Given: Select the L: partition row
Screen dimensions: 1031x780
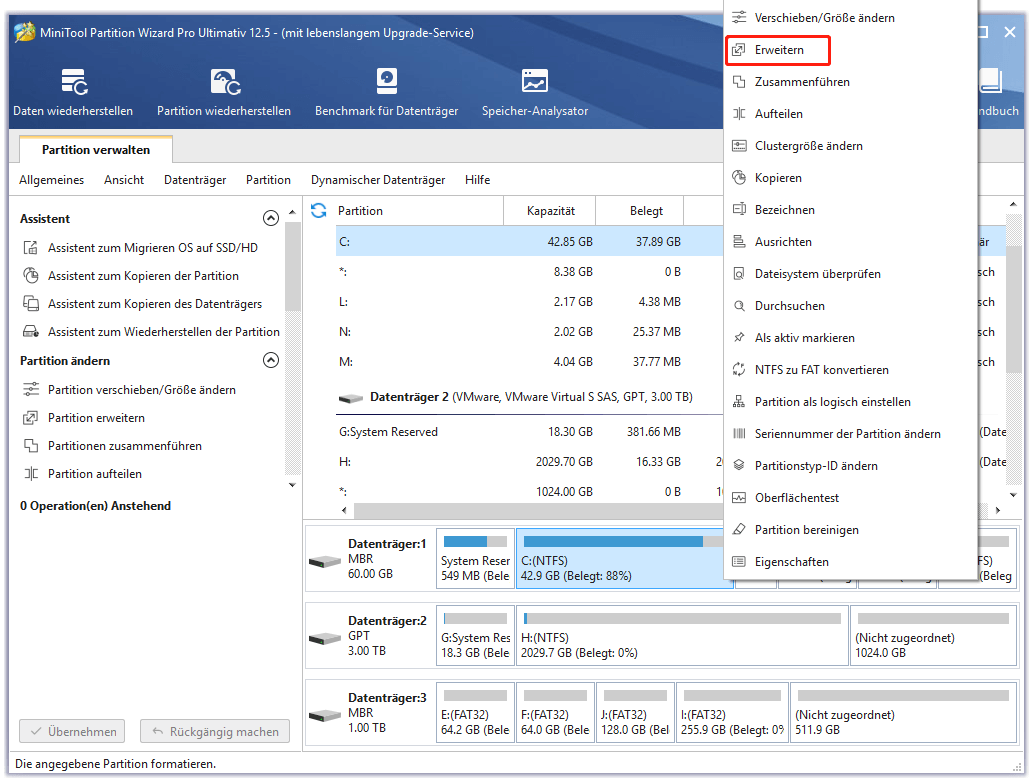Looking at the screenshot, I should pos(529,302).
